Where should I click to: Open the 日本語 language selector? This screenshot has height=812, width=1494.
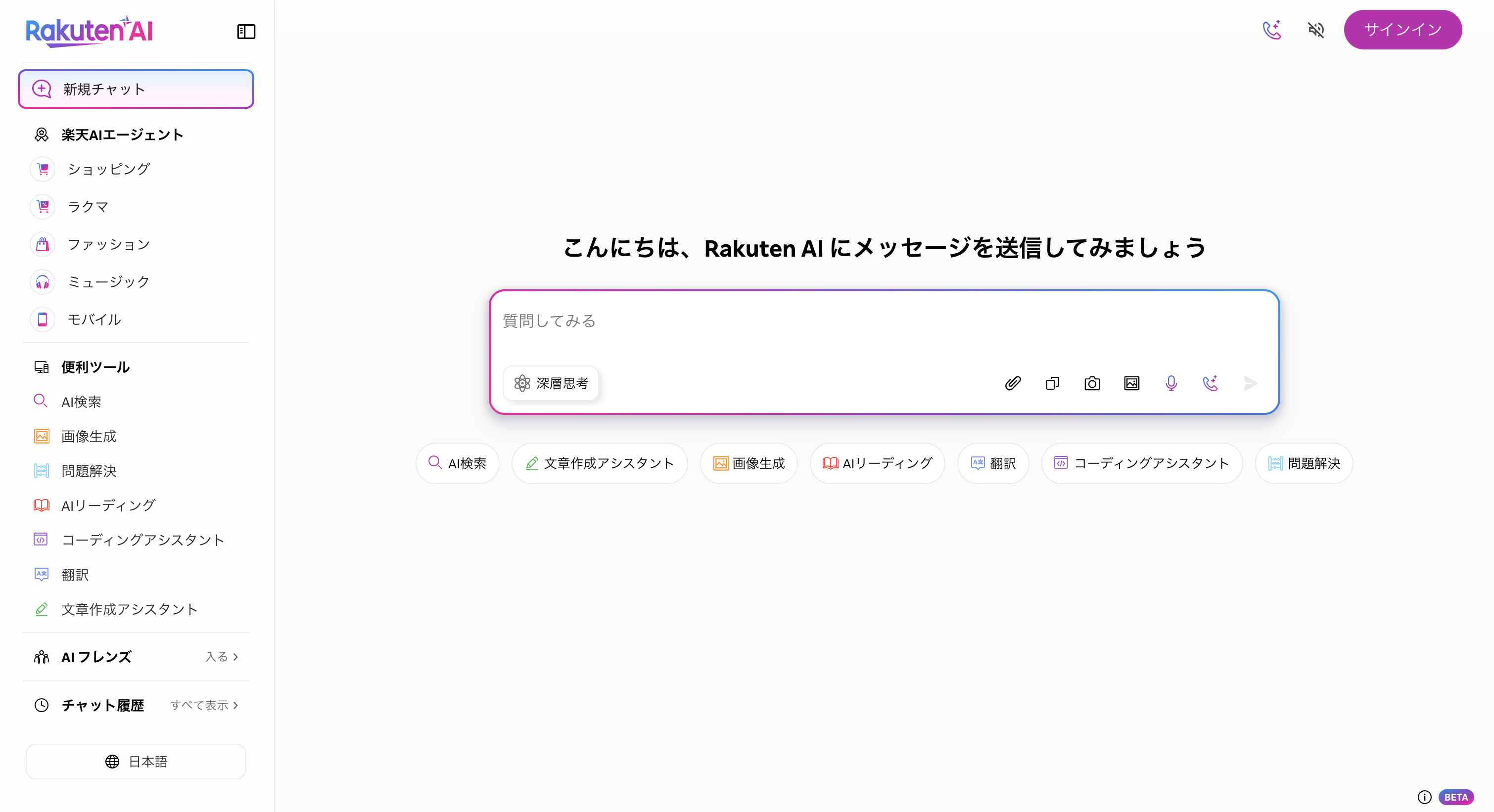coord(137,761)
